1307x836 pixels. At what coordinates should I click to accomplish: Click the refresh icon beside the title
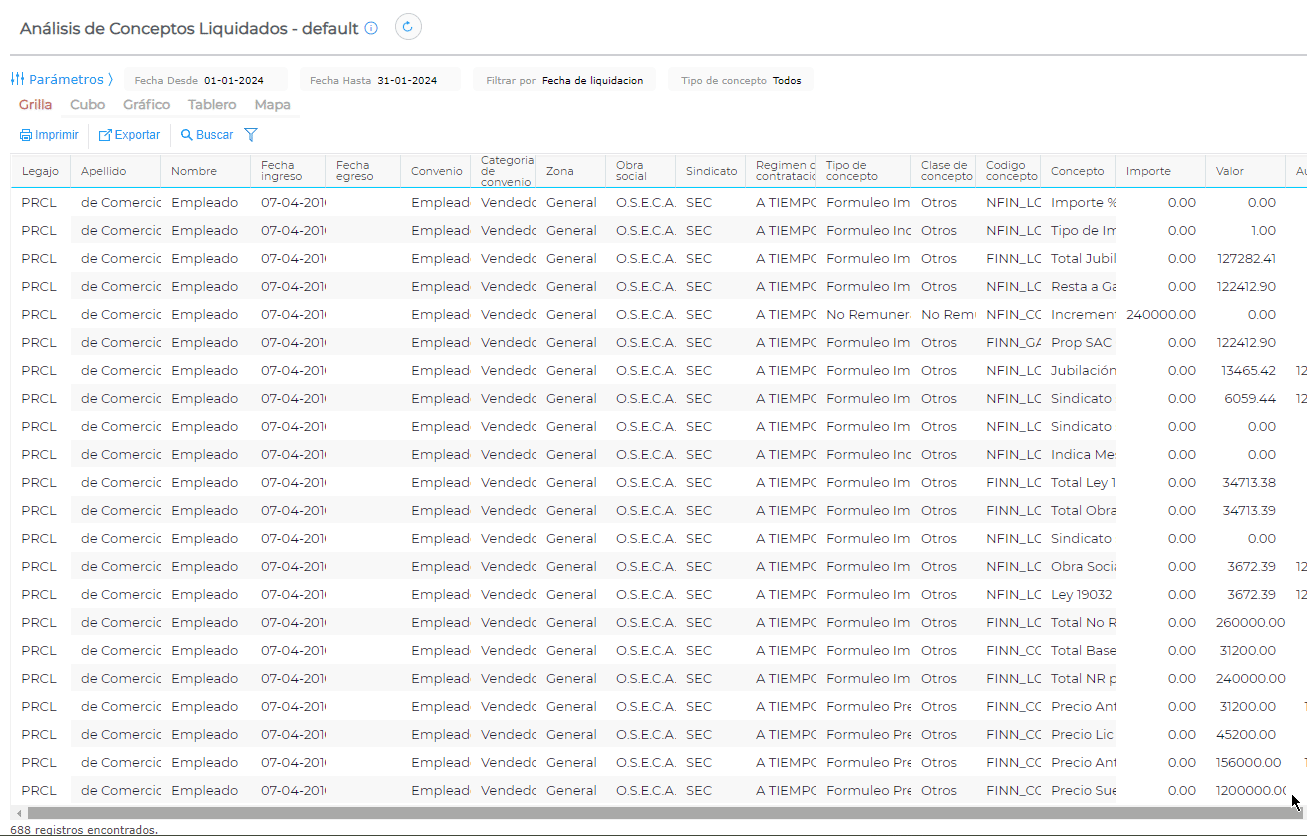(x=407, y=28)
